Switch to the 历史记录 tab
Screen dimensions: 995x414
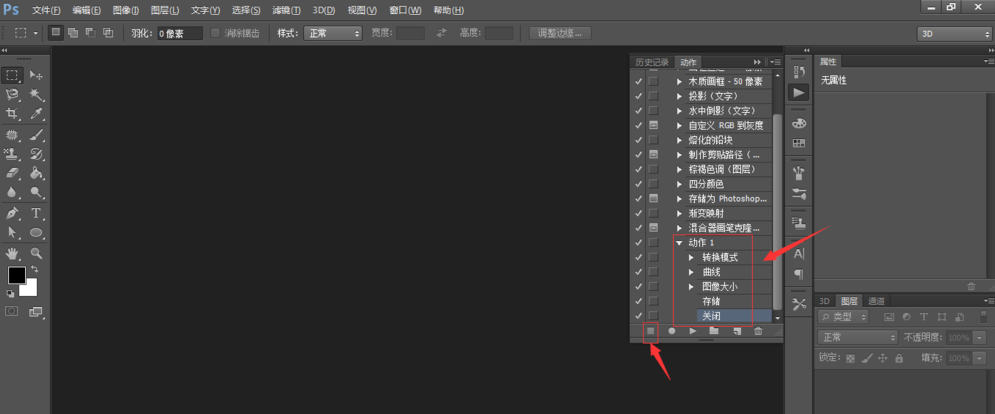pyautogui.click(x=653, y=62)
